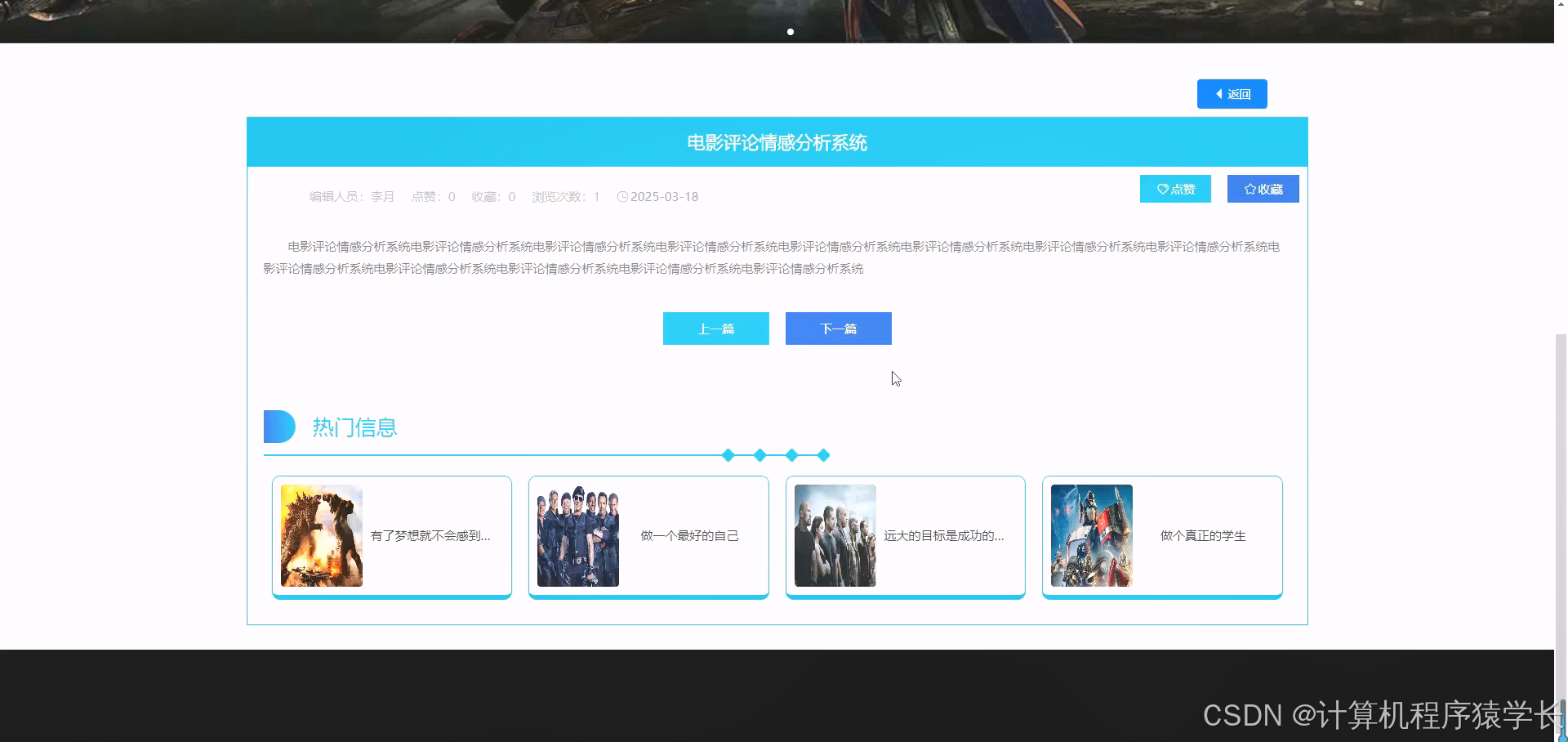This screenshot has height=742, width=1568.
Task: Go back with the 返回 button
Action: 1232,93
